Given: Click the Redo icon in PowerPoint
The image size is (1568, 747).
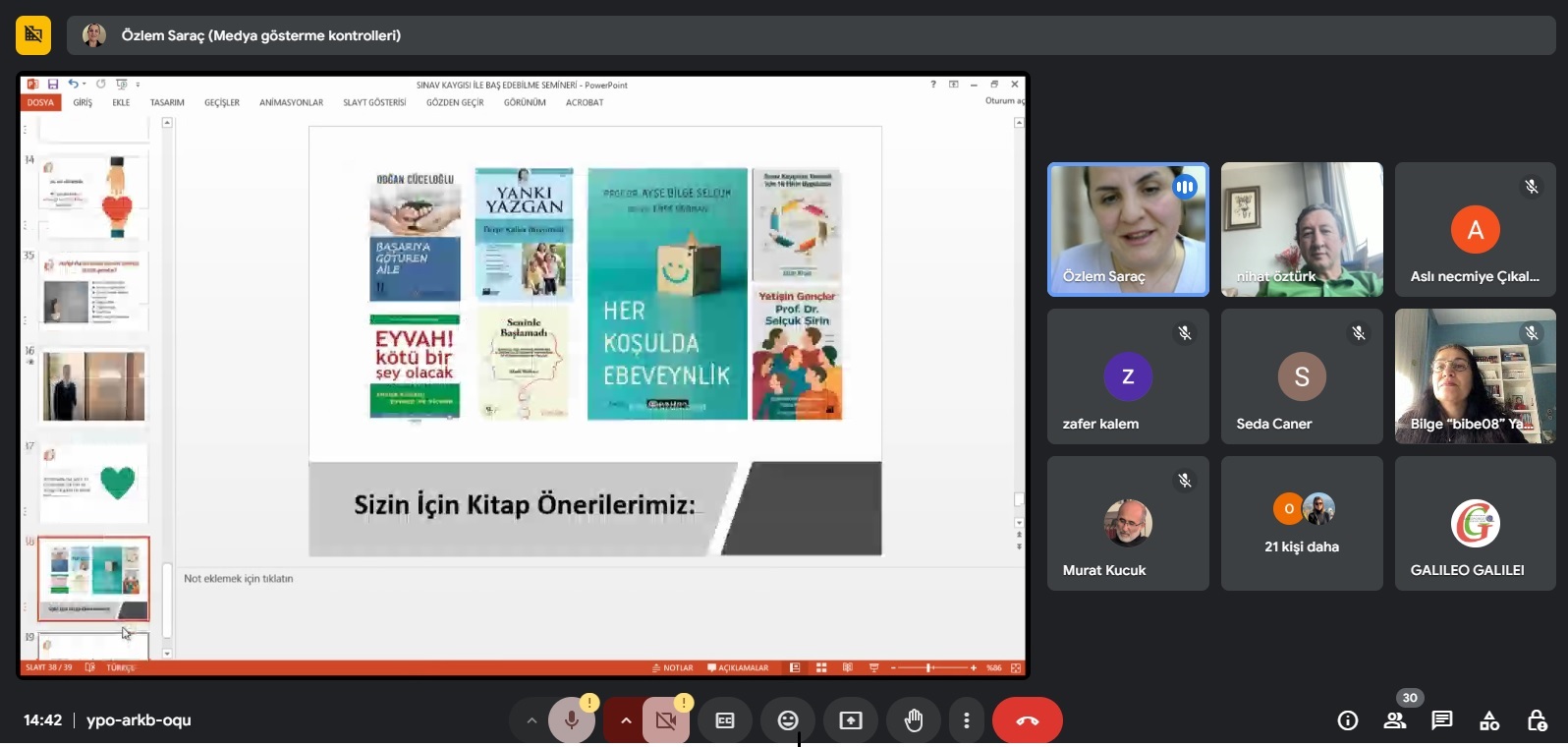Looking at the screenshot, I should [100, 85].
